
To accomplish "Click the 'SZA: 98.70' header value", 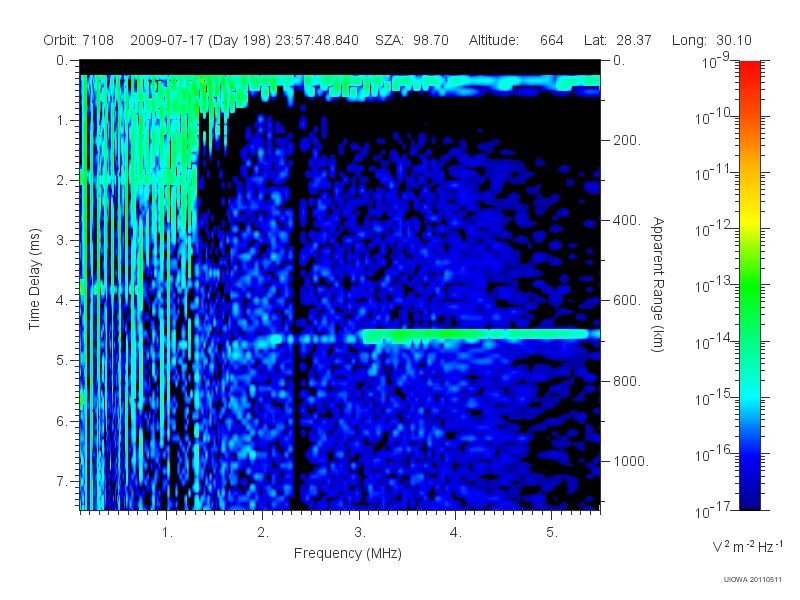I will (412, 40).
